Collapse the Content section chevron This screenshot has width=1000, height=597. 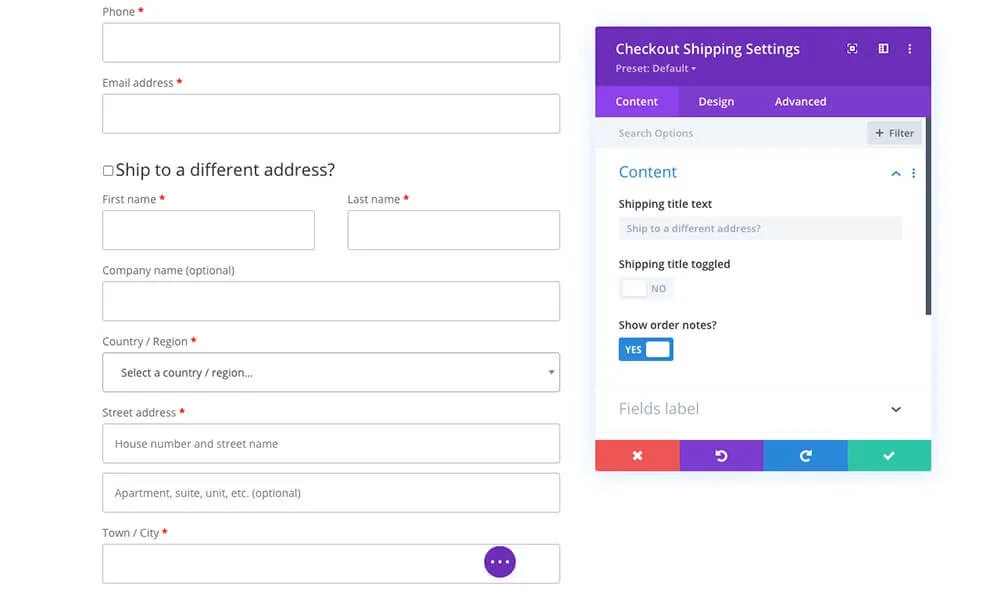click(x=896, y=173)
